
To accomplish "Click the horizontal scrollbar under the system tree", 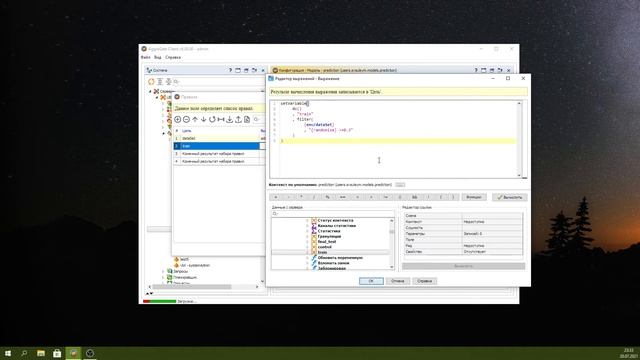I will tap(203, 287).
